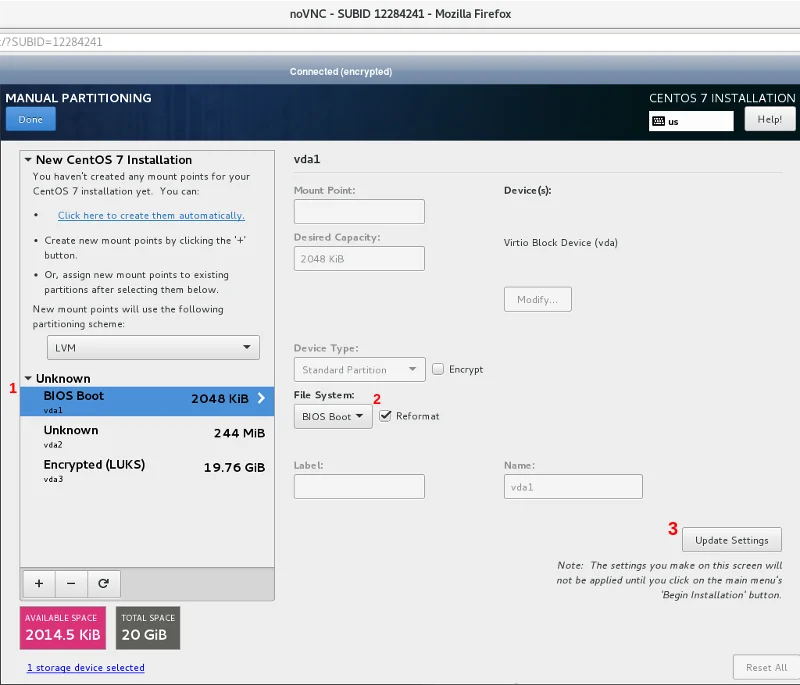This screenshot has width=800, height=685.
Task: Click the Mount Point input field
Action: pos(359,212)
